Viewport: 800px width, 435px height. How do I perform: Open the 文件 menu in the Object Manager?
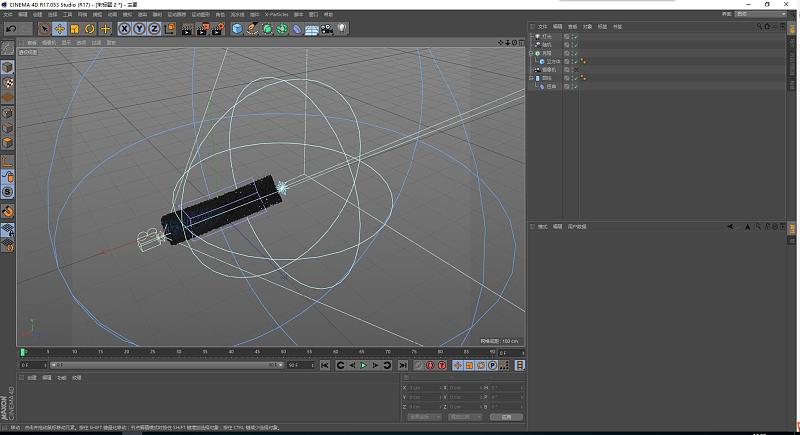(x=542, y=26)
